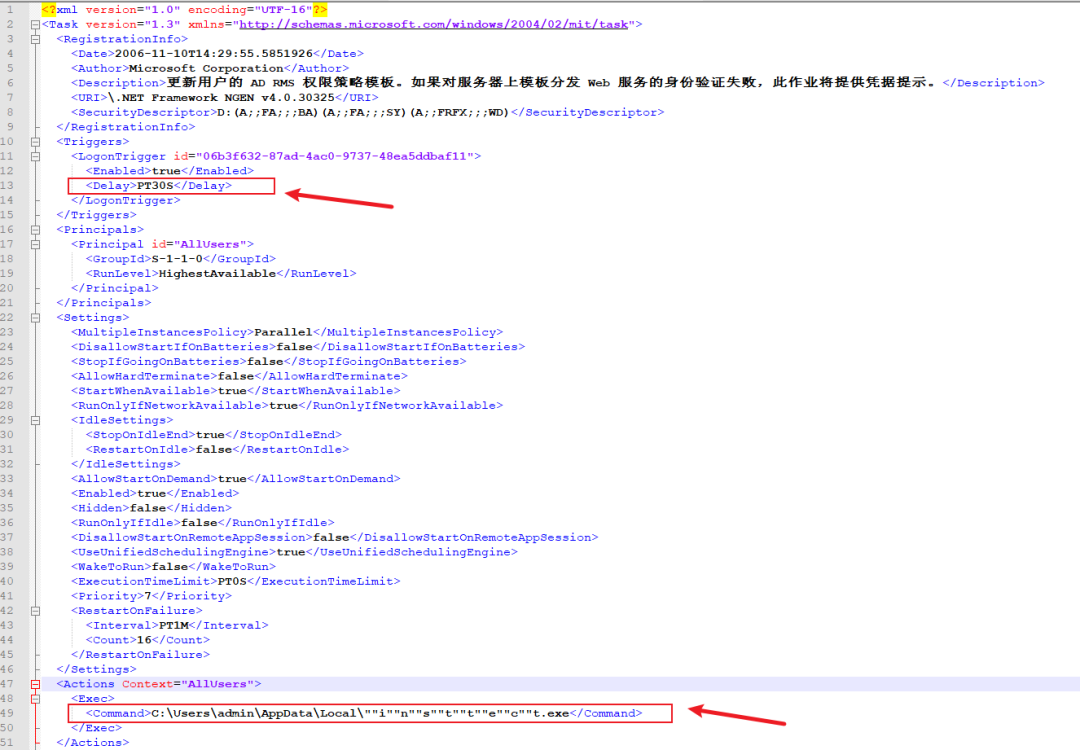
Task: Collapse the Exec block fold marker
Action: click(x=35, y=699)
